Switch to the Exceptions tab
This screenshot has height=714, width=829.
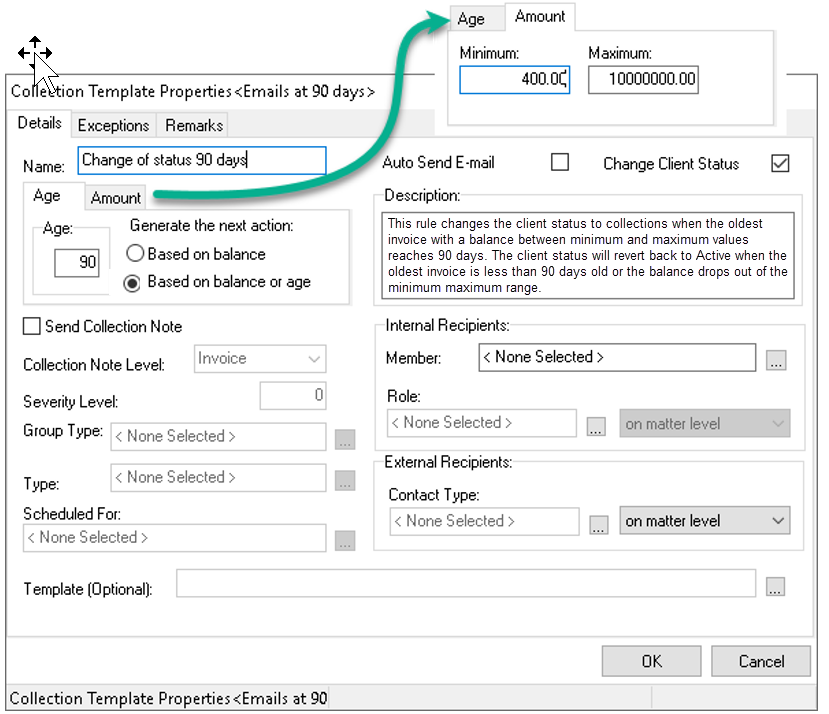point(113,125)
